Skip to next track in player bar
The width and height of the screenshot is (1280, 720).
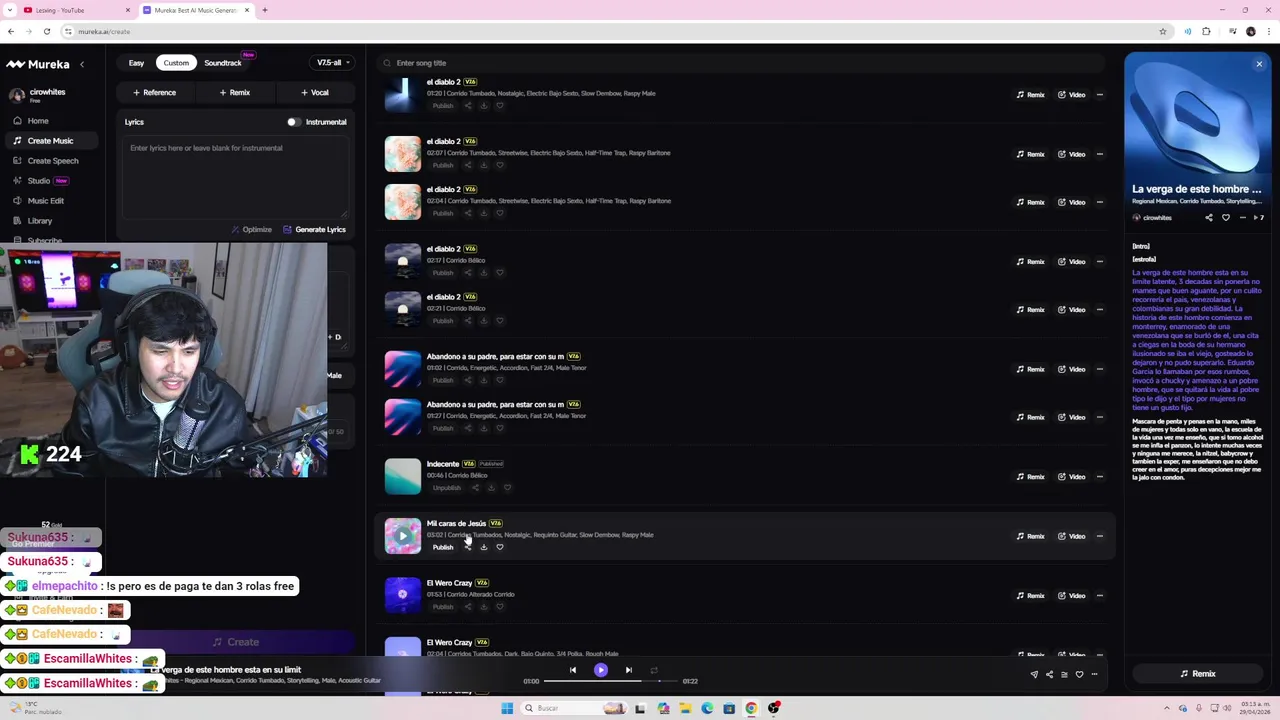(628, 670)
